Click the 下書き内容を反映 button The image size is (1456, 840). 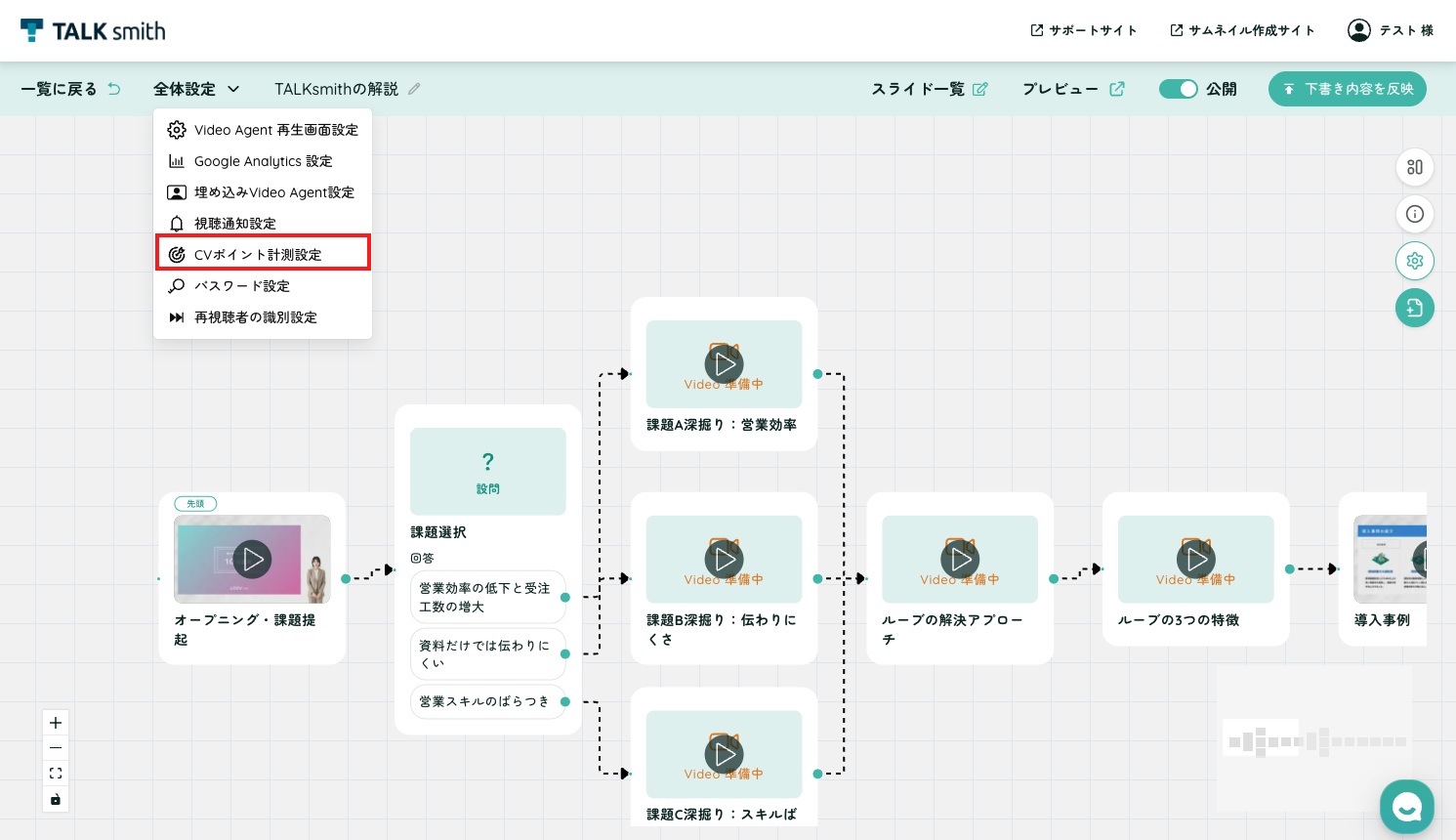(x=1348, y=89)
